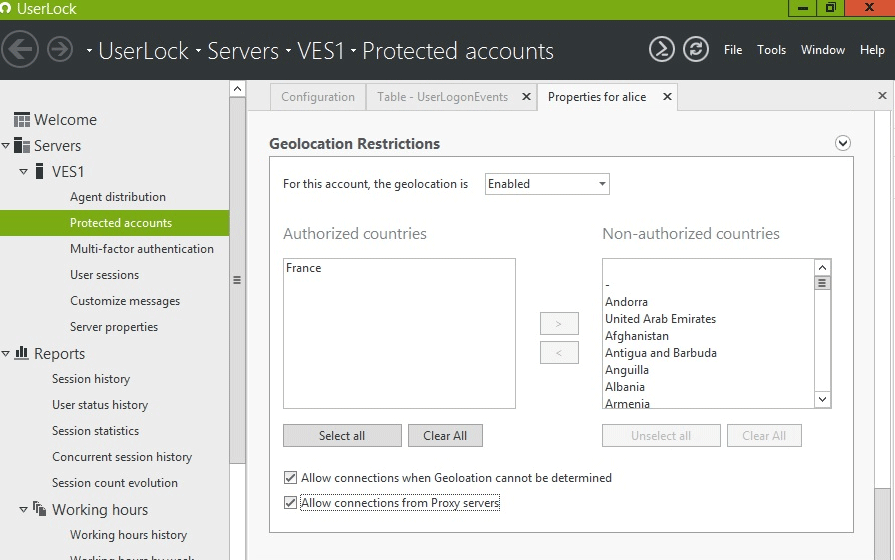Click the refresh circle icon
The width and height of the screenshot is (895, 560).
(696, 50)
